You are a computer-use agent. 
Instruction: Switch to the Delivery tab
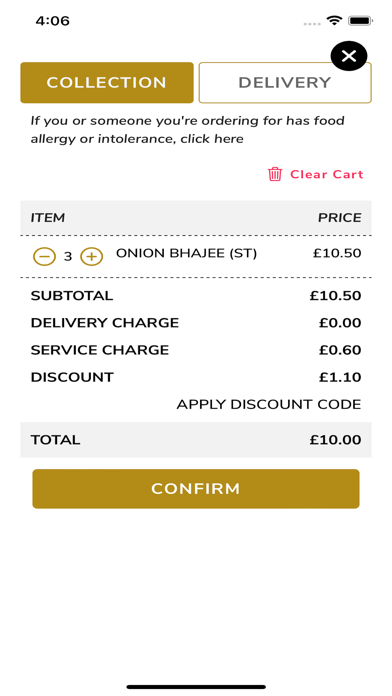click(285, 83)
